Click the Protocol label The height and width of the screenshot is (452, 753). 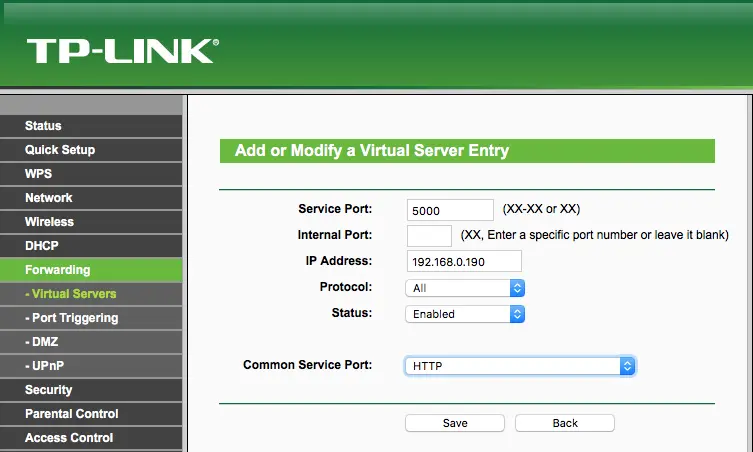coord(346,287)
